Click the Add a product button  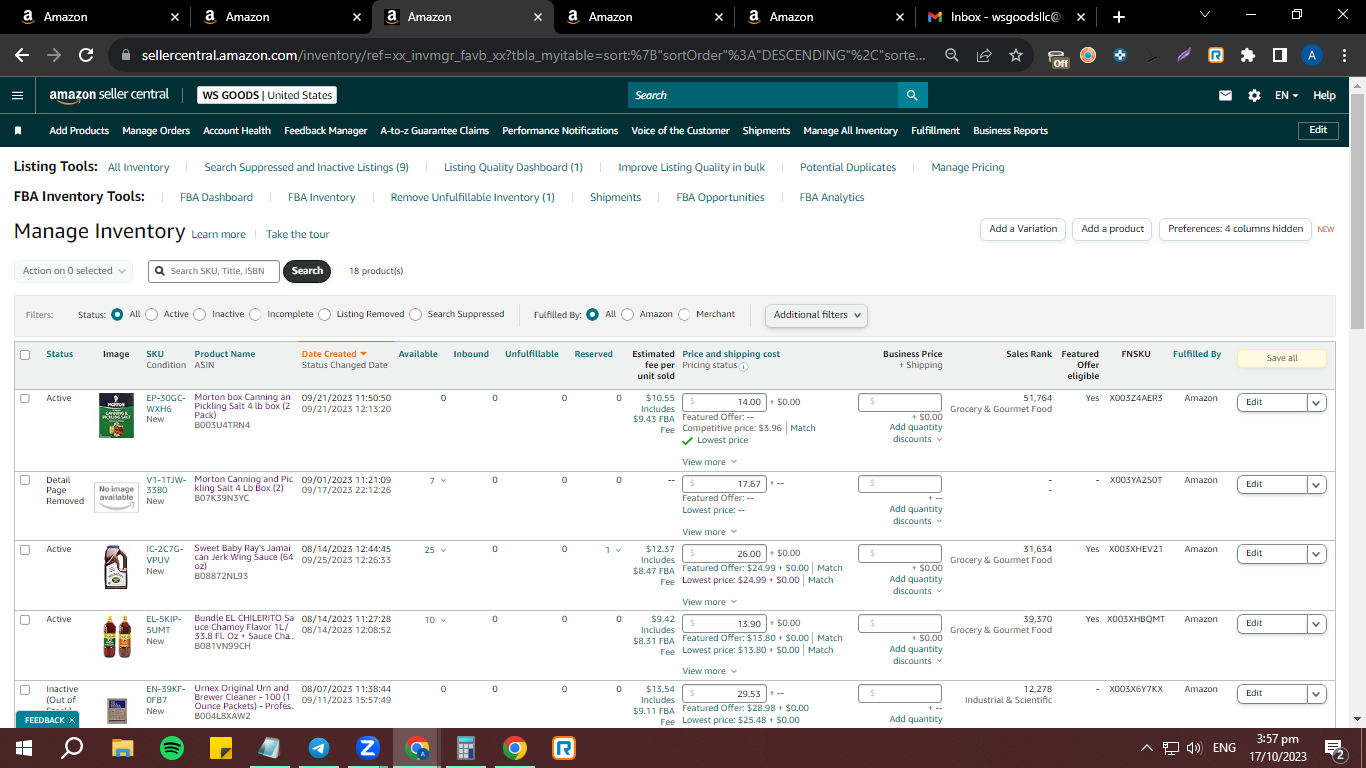[x=1112, y=229]
